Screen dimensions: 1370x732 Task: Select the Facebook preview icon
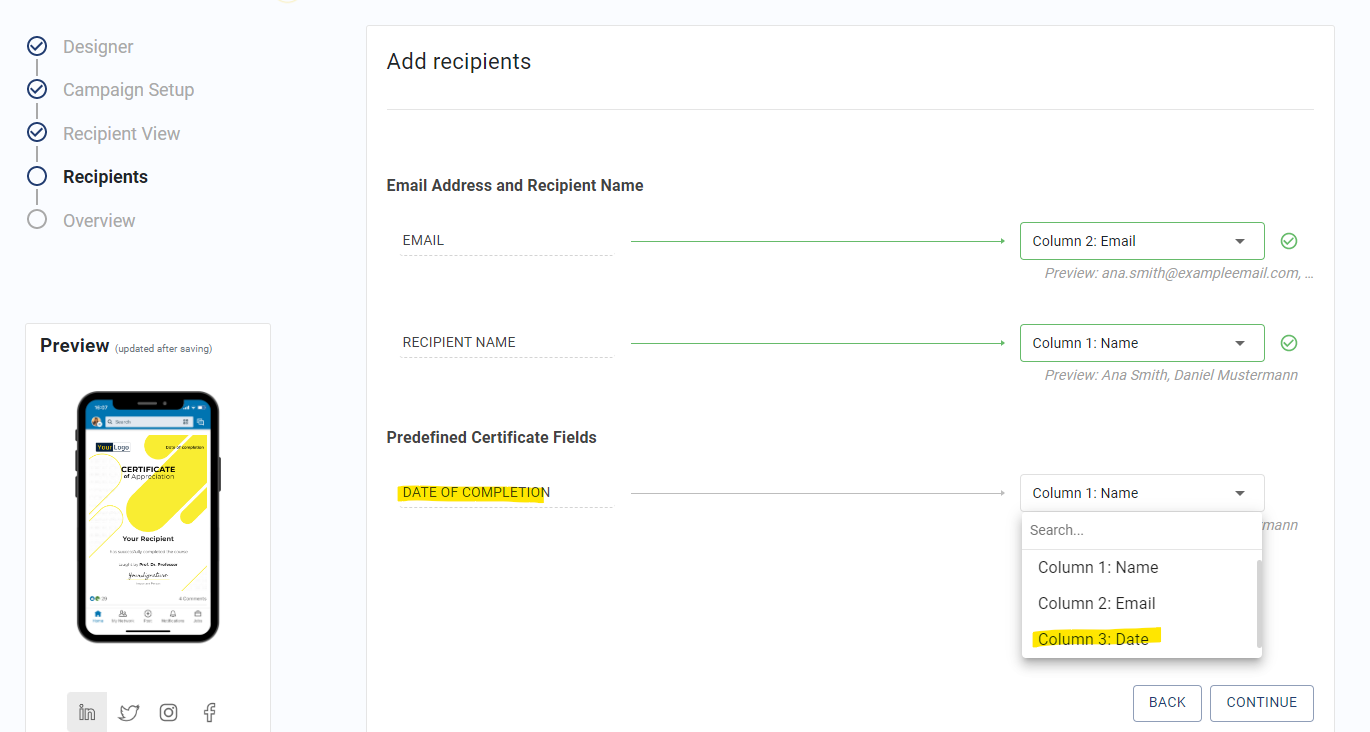(210, 712)
